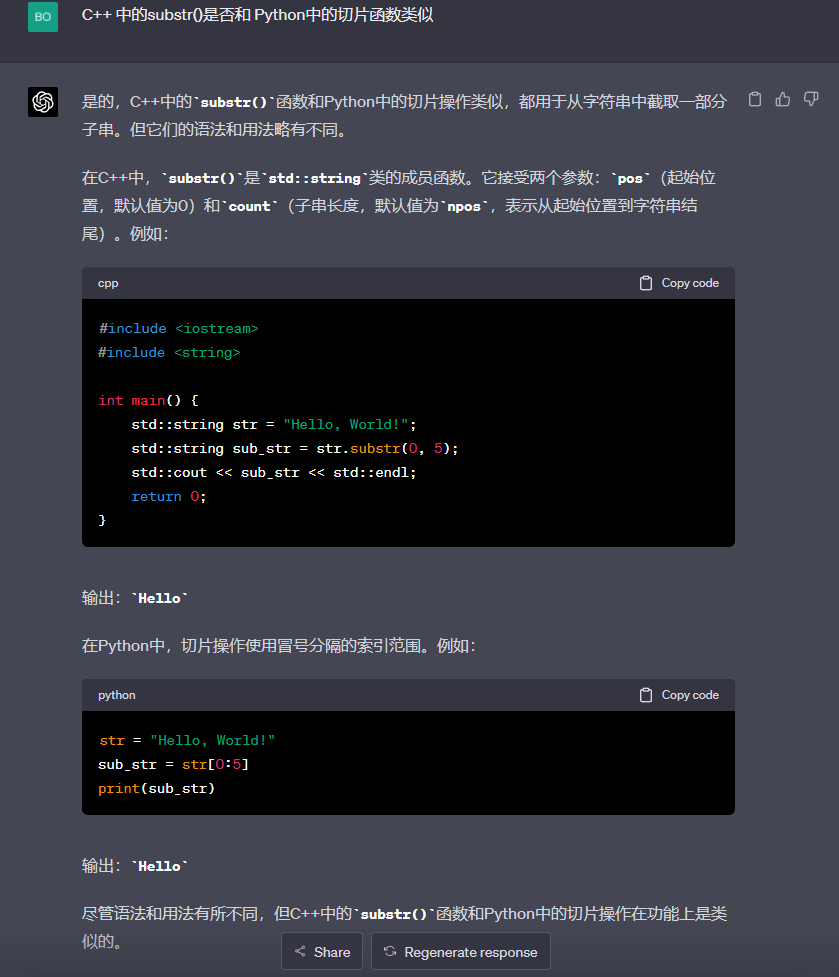
Task: Click the user question about substr()
Action: tap(257, 14)
